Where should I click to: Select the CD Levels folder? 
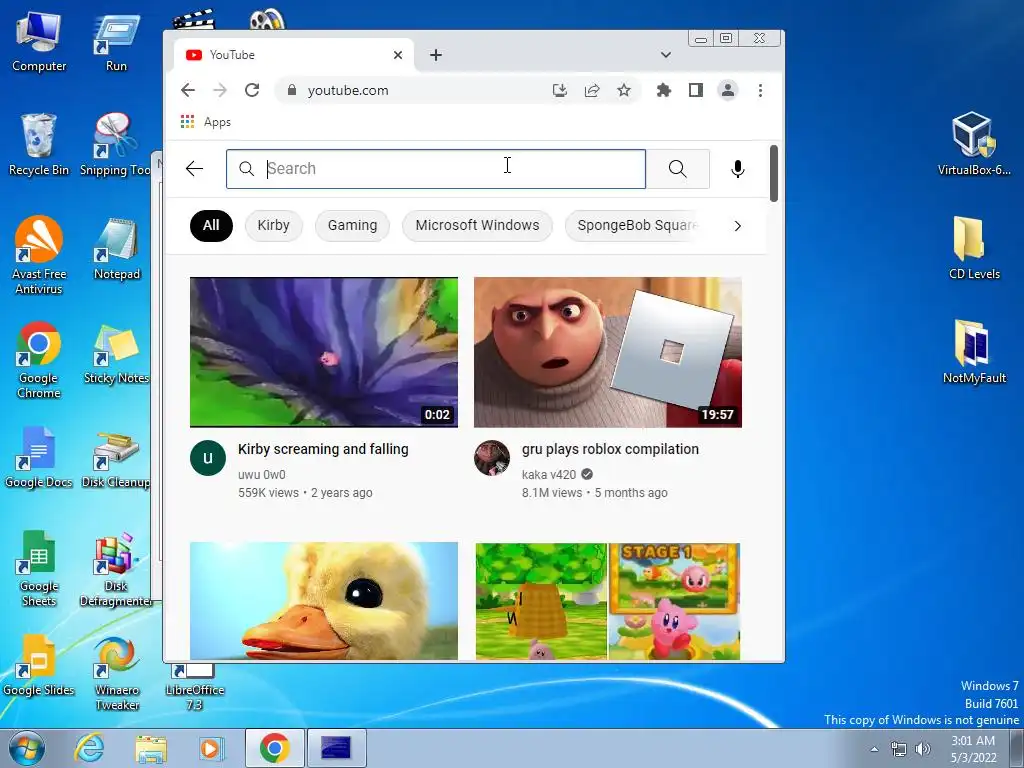(x=974, y=248)
